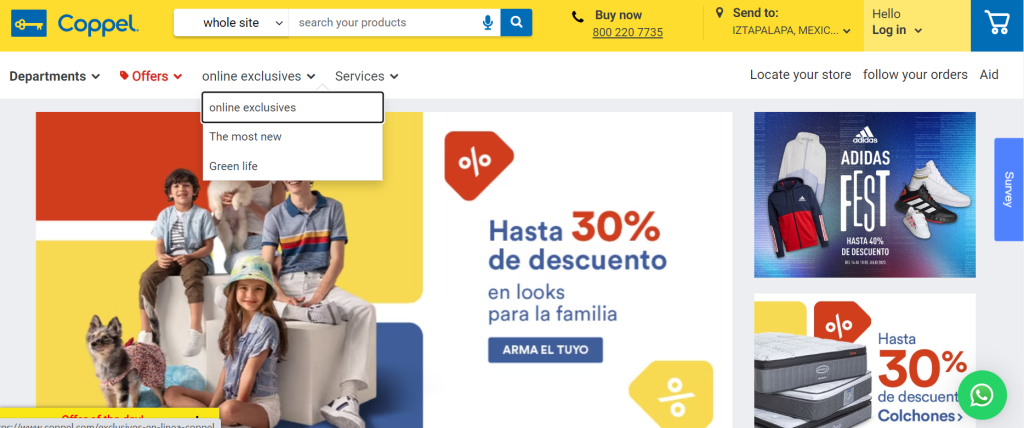This screenshot has height=428, width=1024.
Task: Select online exclusives in the open menu
Action: point(292,107)
